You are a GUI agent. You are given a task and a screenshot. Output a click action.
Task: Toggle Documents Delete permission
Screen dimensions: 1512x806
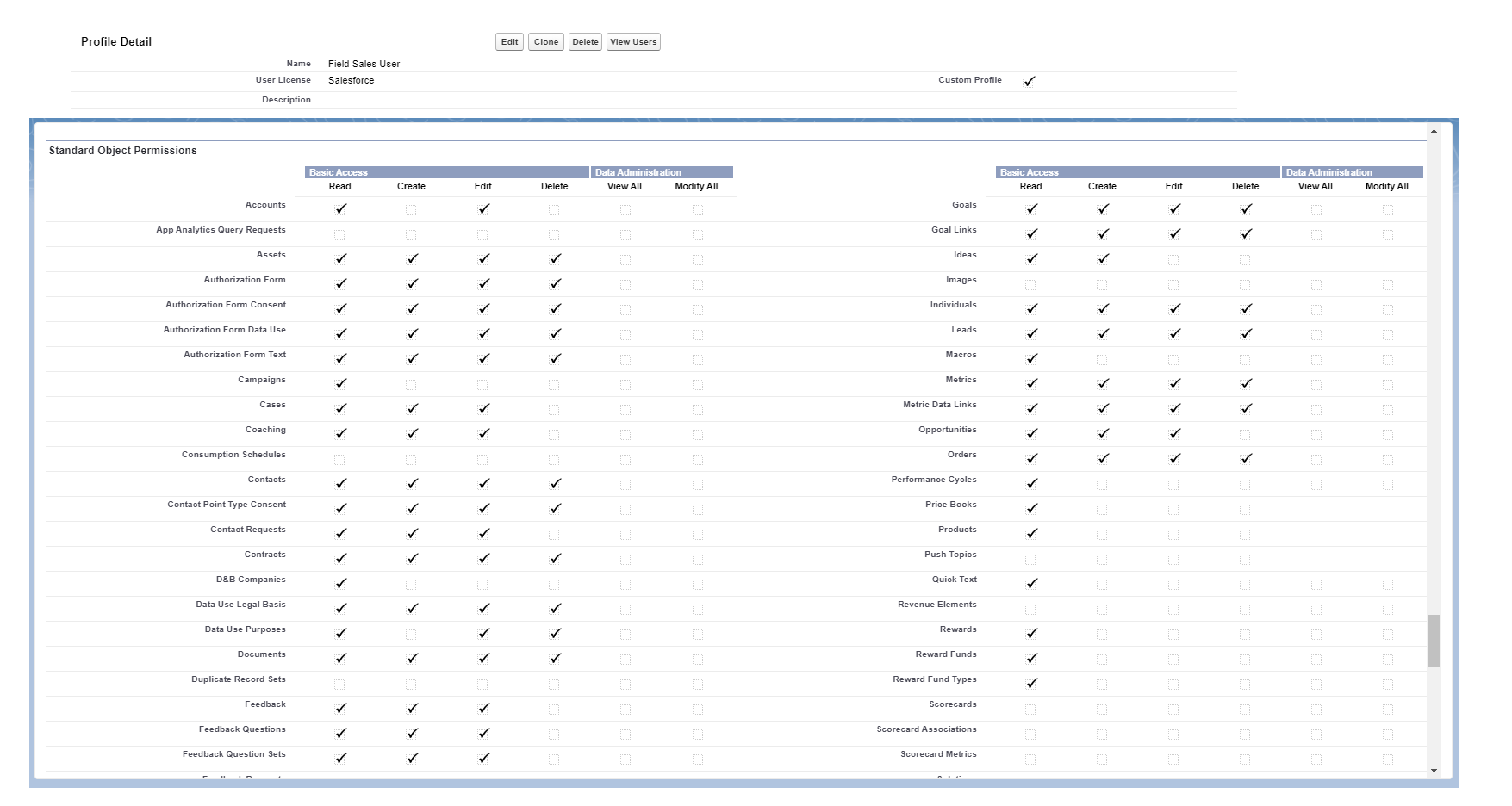(556, 659)
